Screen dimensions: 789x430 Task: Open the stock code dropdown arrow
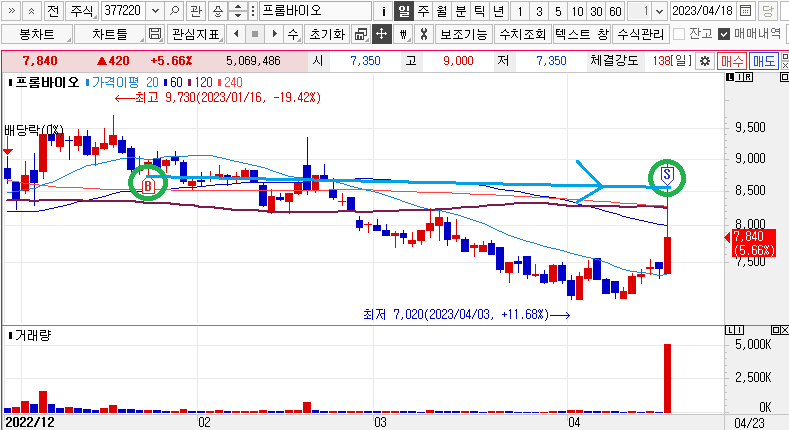click(x=155, y=11)
